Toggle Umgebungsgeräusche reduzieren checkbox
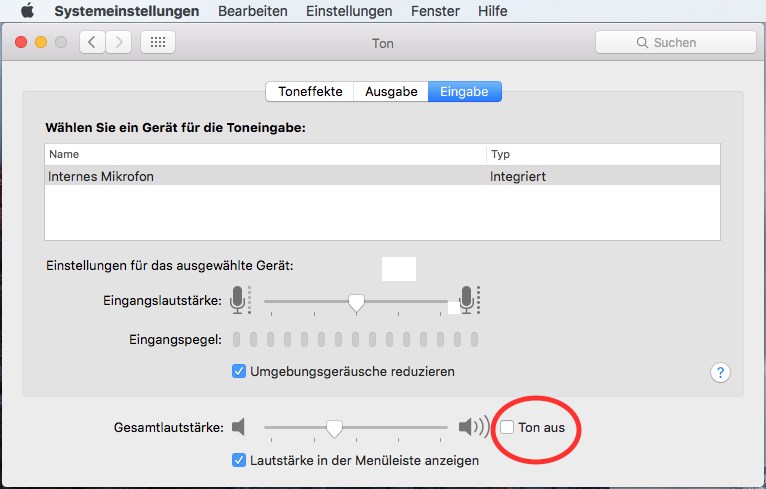Image resolution: width=766 pixels, height=489 pixels. pos(239,371)
